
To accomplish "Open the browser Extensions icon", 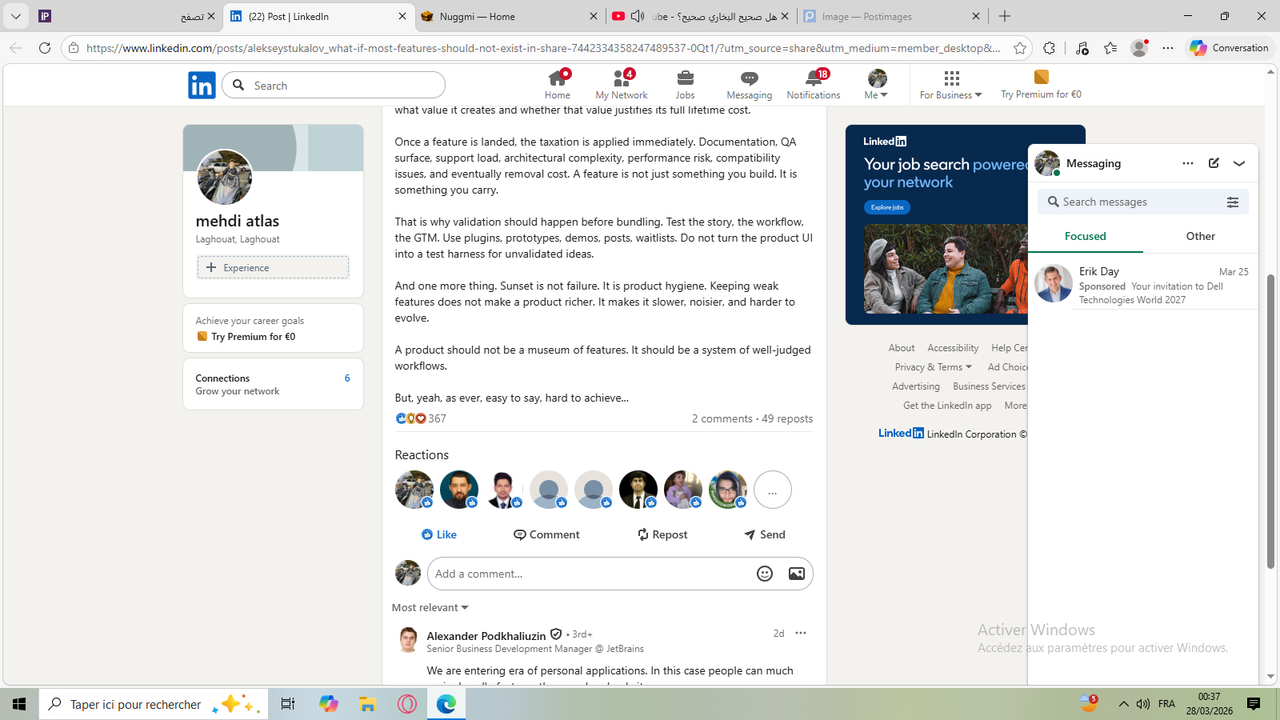I will tap(1049, 48).
